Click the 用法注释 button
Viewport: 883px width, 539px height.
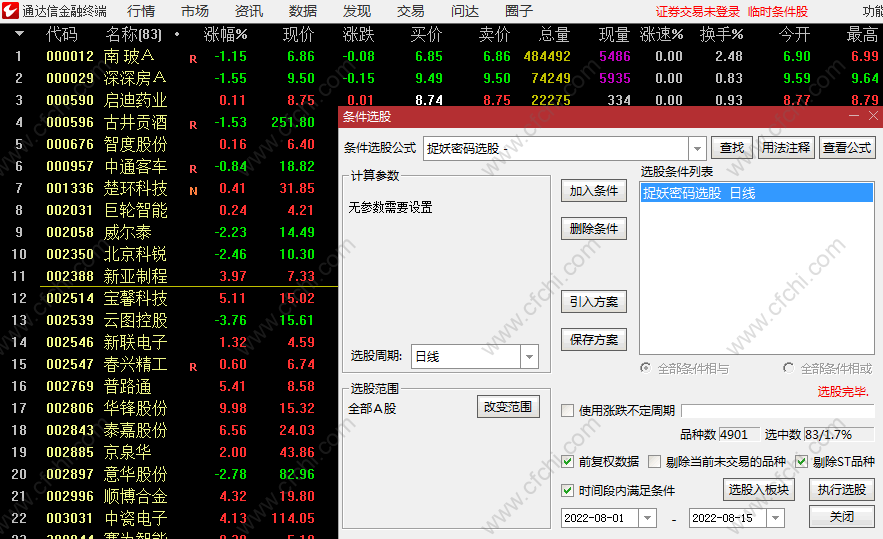tap(786, 148)
